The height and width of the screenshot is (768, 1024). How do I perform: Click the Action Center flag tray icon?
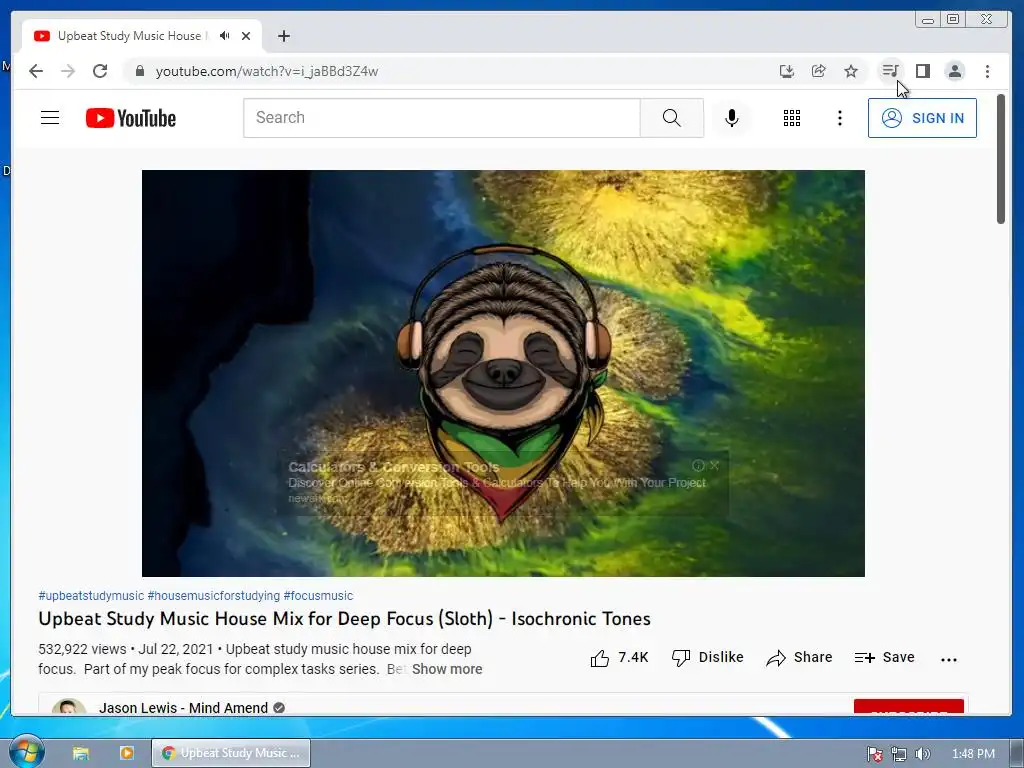tap(875, 754)
